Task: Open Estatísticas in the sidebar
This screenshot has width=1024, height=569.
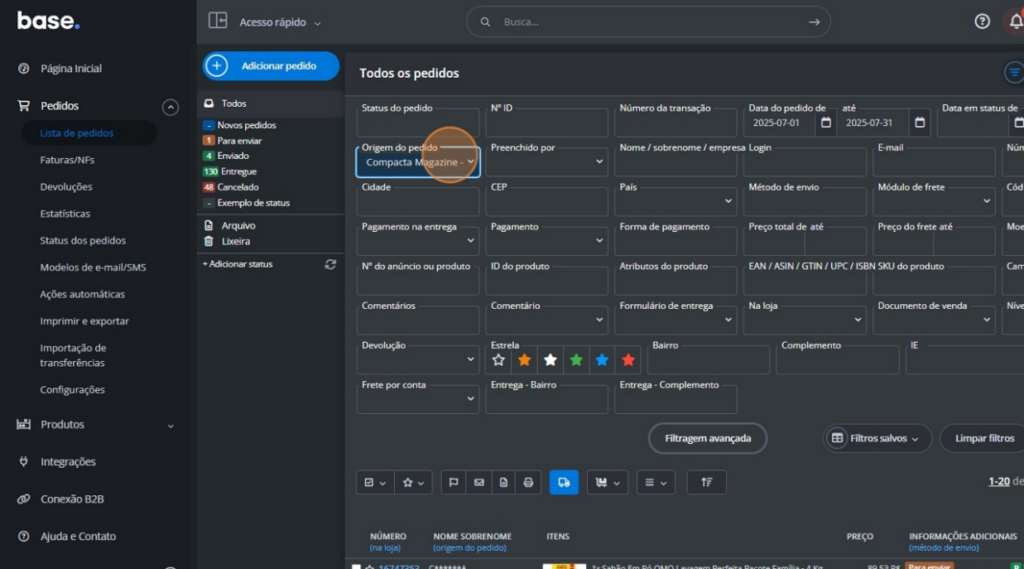Action: point(65,213)
